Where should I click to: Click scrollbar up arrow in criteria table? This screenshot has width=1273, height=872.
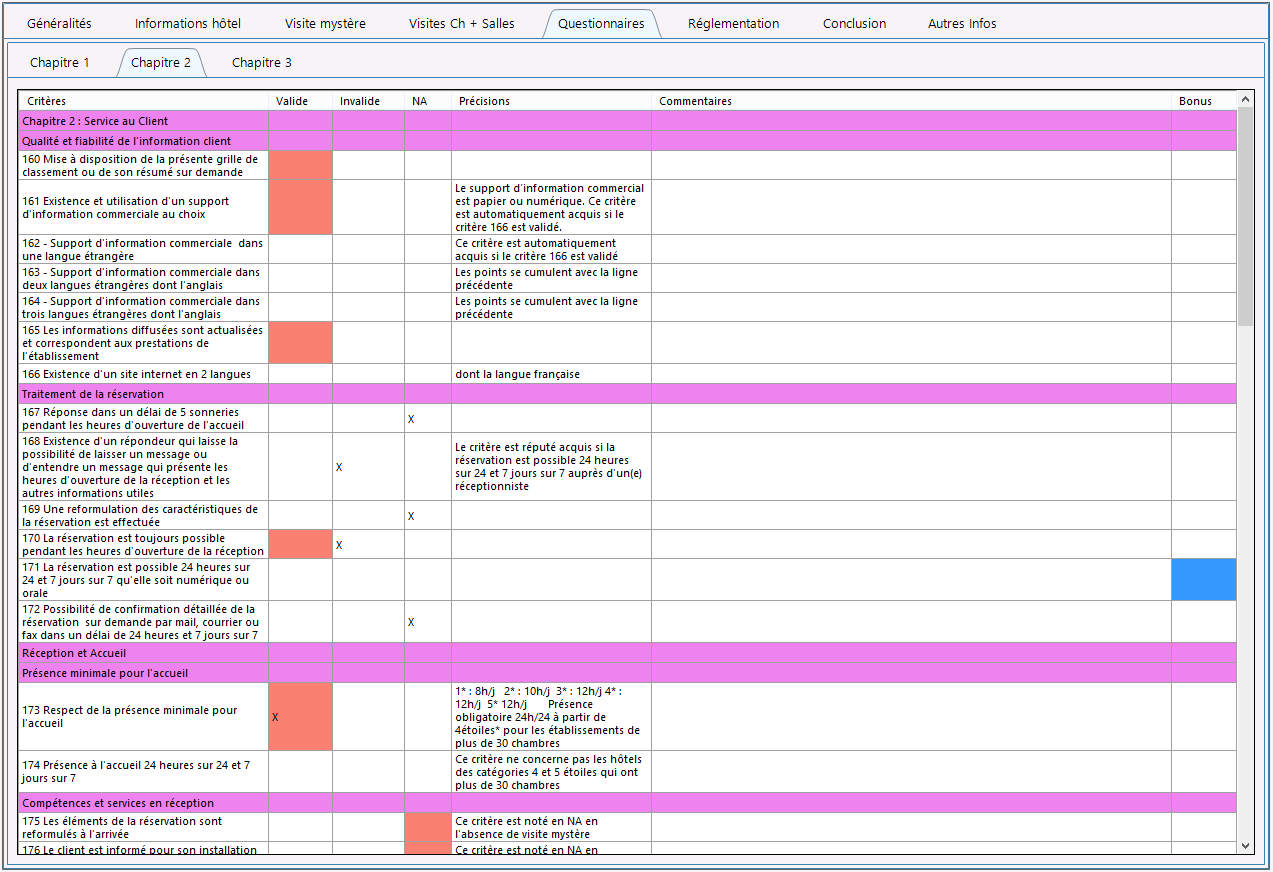tap(1245, 99)
